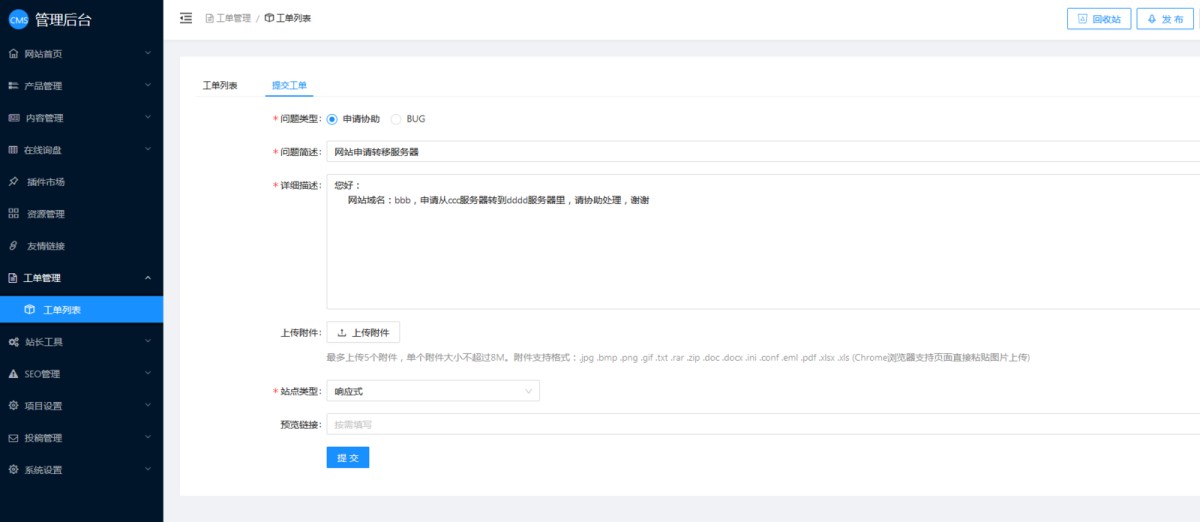This screenshot has height=522, width=1200.
Task: Click the 网站首页 home icon
Action: 13,53
